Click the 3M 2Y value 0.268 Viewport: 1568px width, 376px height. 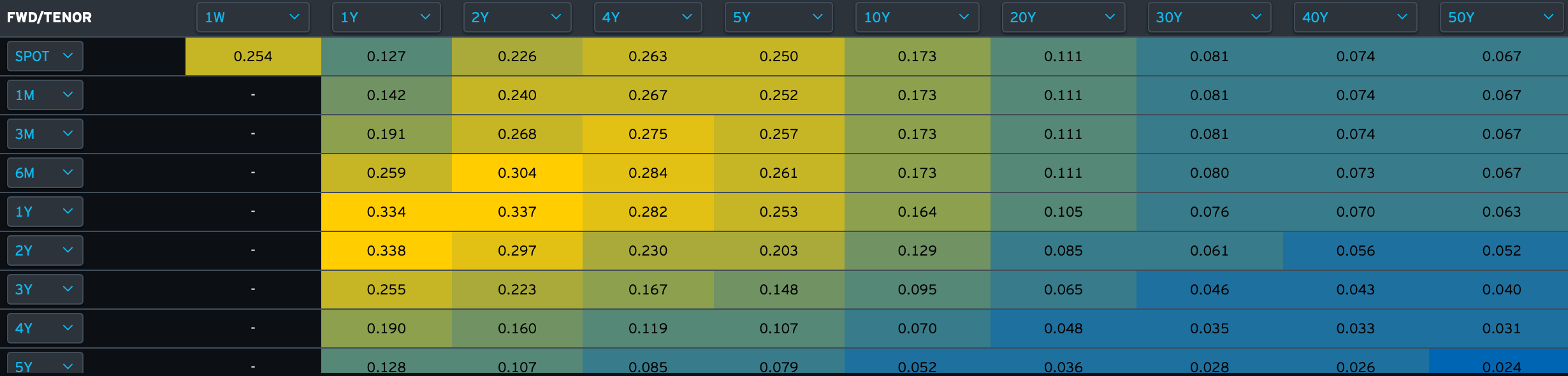(517, 134)
